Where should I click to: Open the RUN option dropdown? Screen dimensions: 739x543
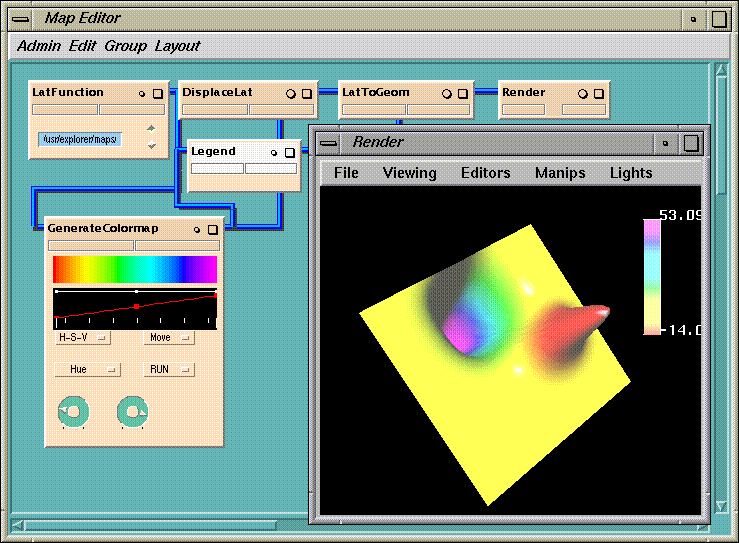[168, 369]
